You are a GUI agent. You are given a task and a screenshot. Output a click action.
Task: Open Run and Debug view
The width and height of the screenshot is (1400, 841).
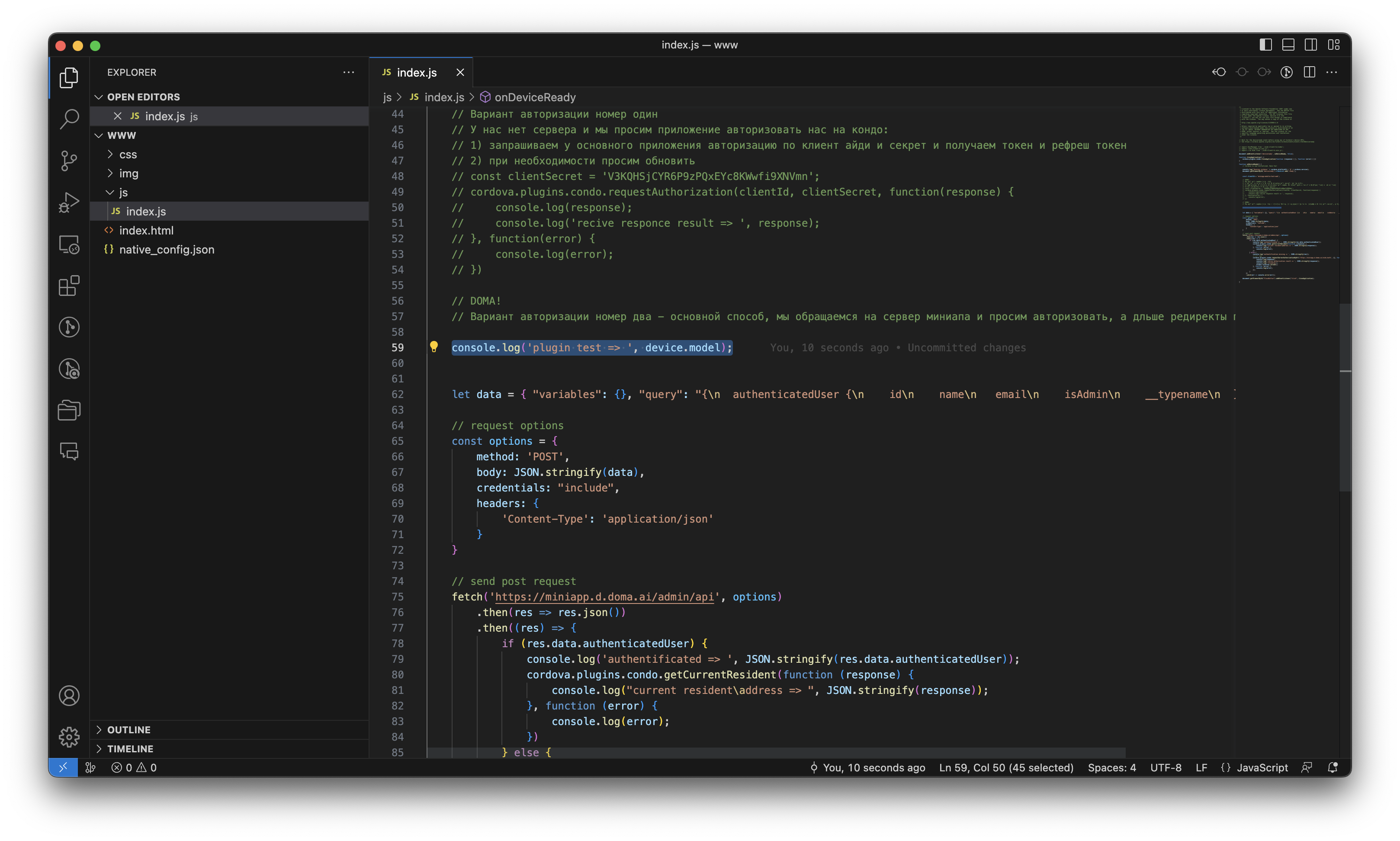[69, 202]
